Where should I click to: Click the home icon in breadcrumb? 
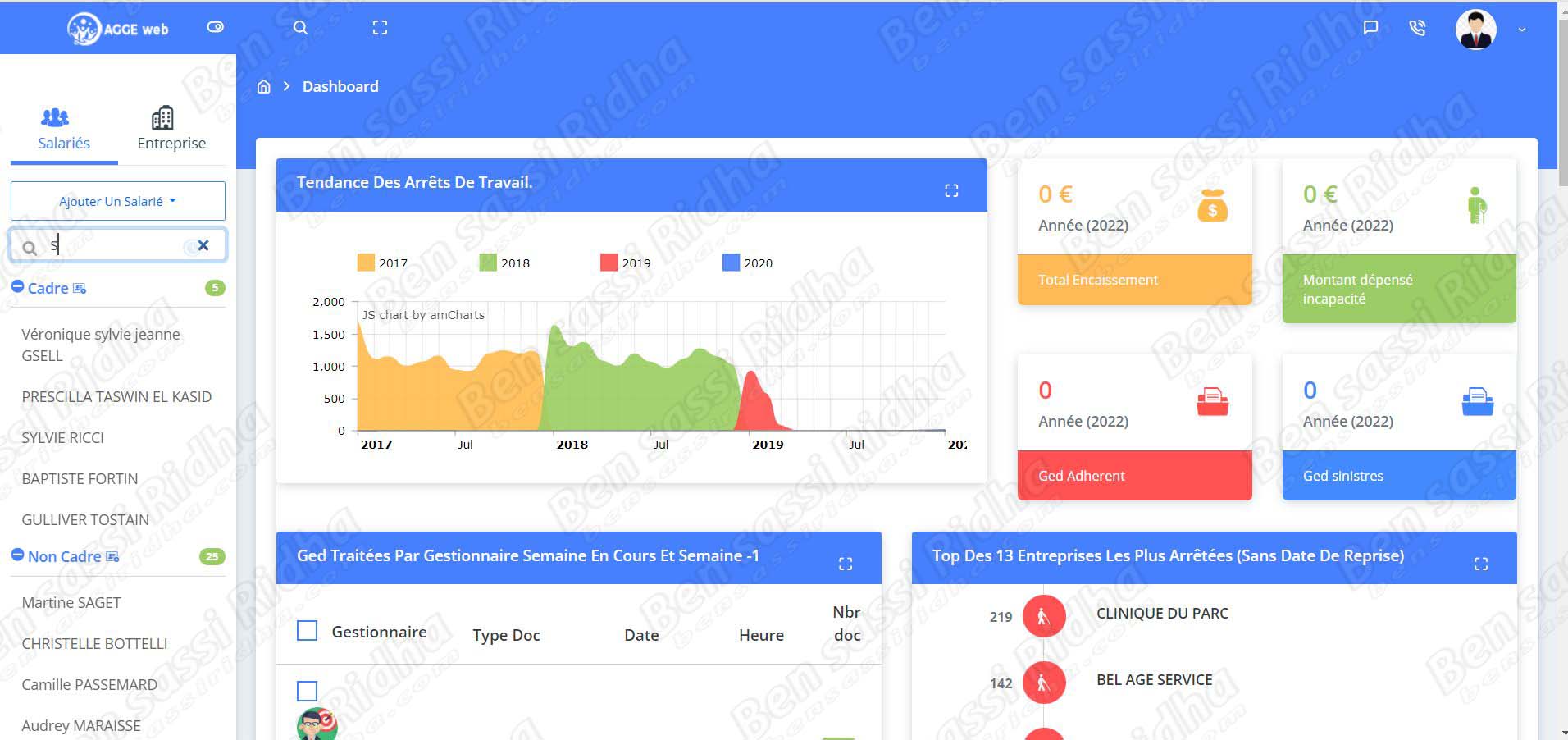click(263, 87)
